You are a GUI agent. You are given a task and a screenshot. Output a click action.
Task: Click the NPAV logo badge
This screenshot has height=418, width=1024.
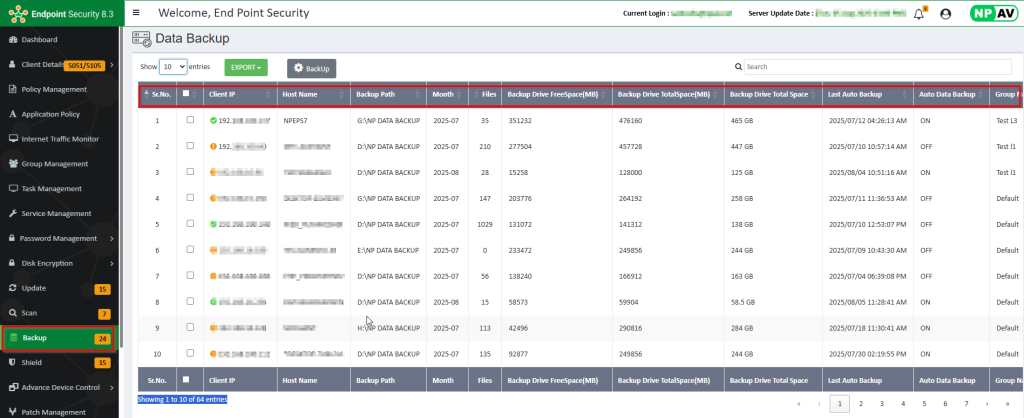994,14
